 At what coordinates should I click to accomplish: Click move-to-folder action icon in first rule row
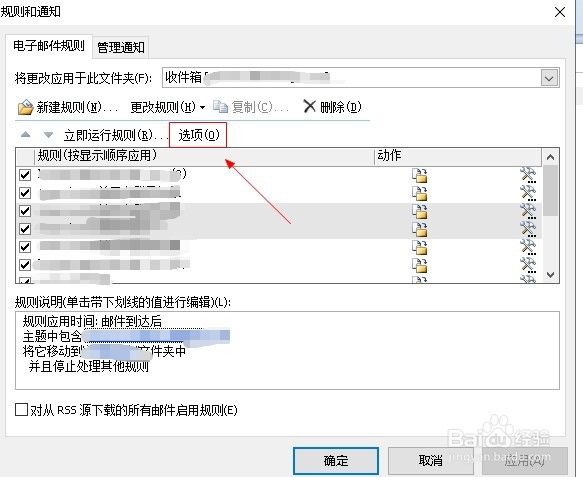pos(420,175)
